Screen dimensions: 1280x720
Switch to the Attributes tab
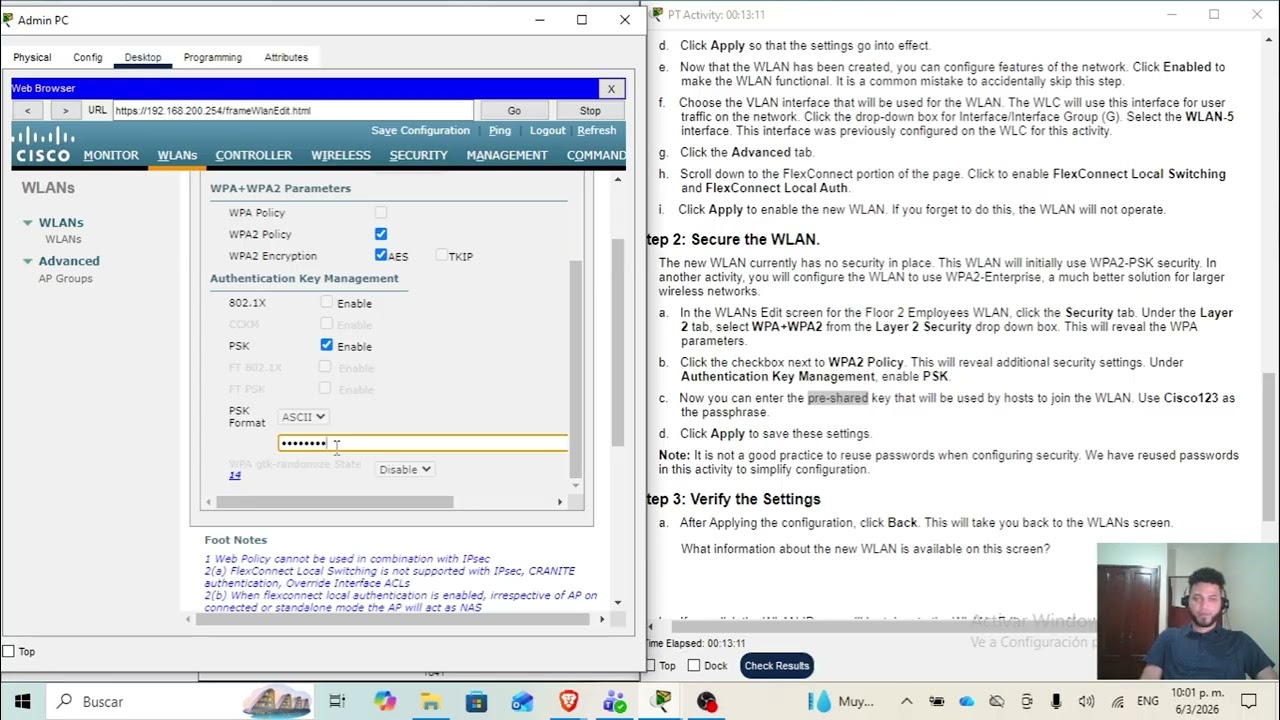pyautogui.click(x=286, y=57)
